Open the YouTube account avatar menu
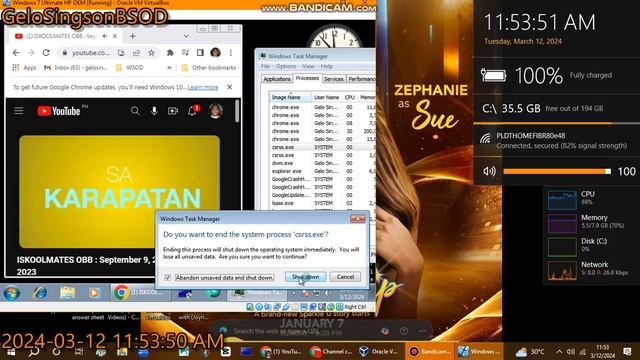Screen dimensions: 640x360 216,111
